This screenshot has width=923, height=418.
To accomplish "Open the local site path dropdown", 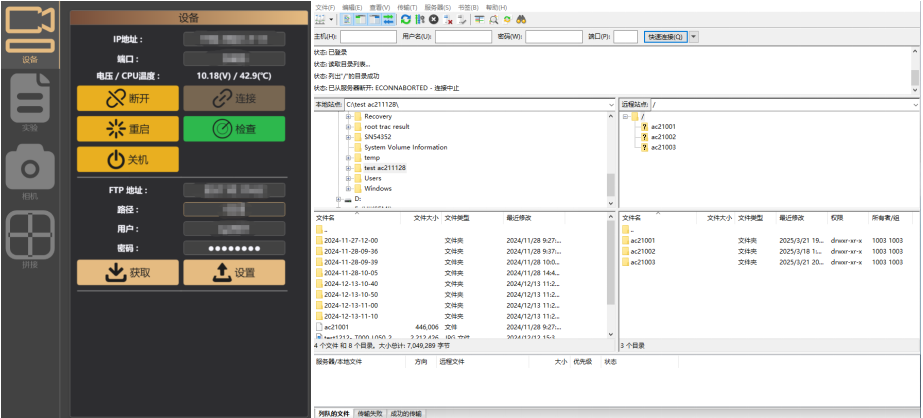I will click(610, 104).
